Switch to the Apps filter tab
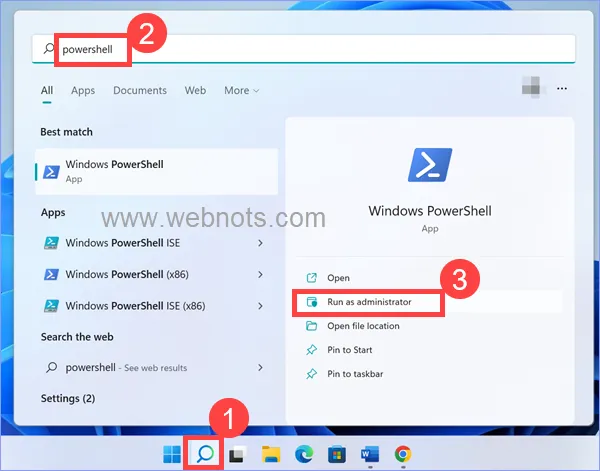The width and height of the screenshot is (600, 471). point(83,90)
